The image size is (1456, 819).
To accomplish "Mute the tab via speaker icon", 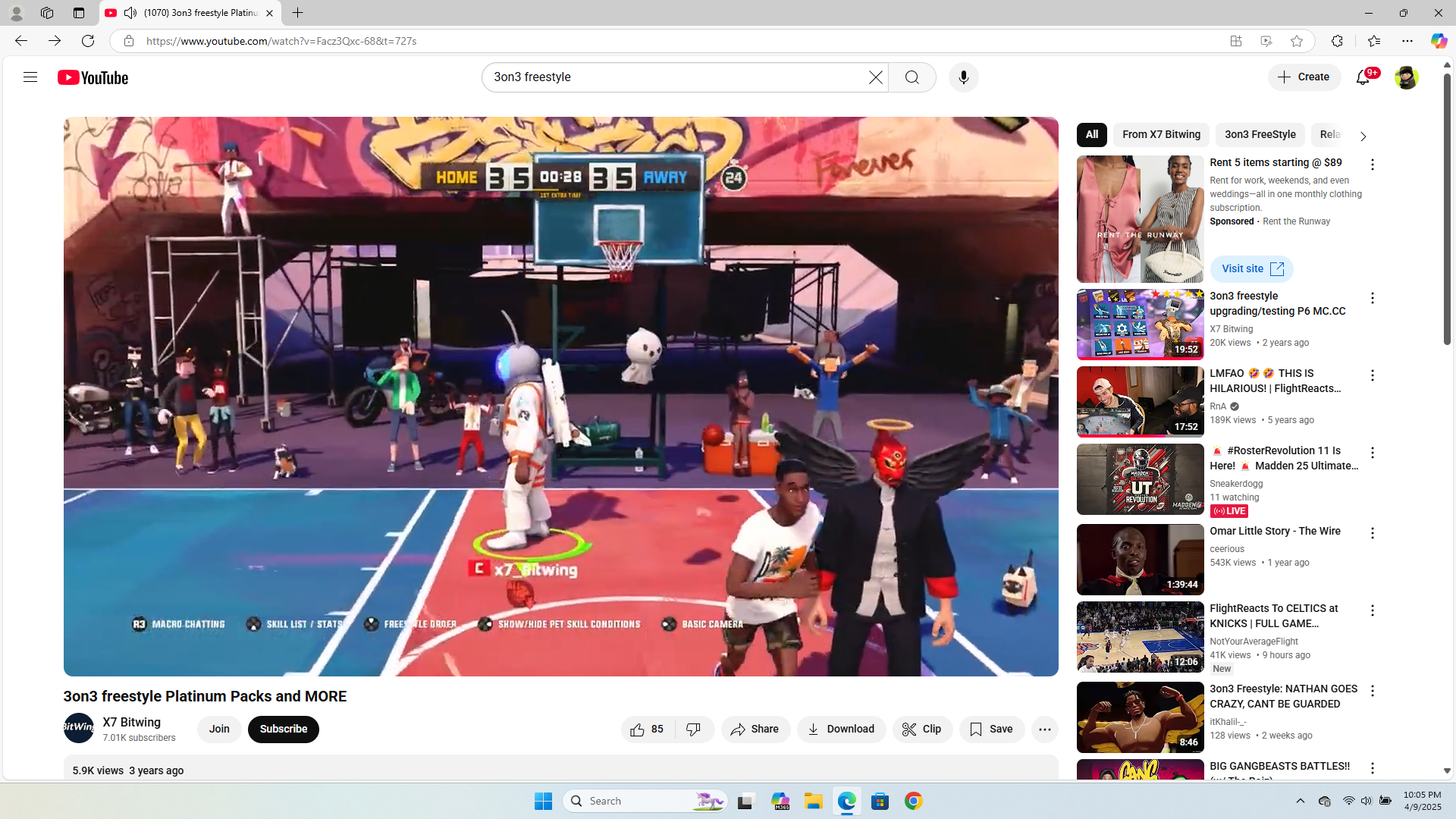I will tap(130, 13).
